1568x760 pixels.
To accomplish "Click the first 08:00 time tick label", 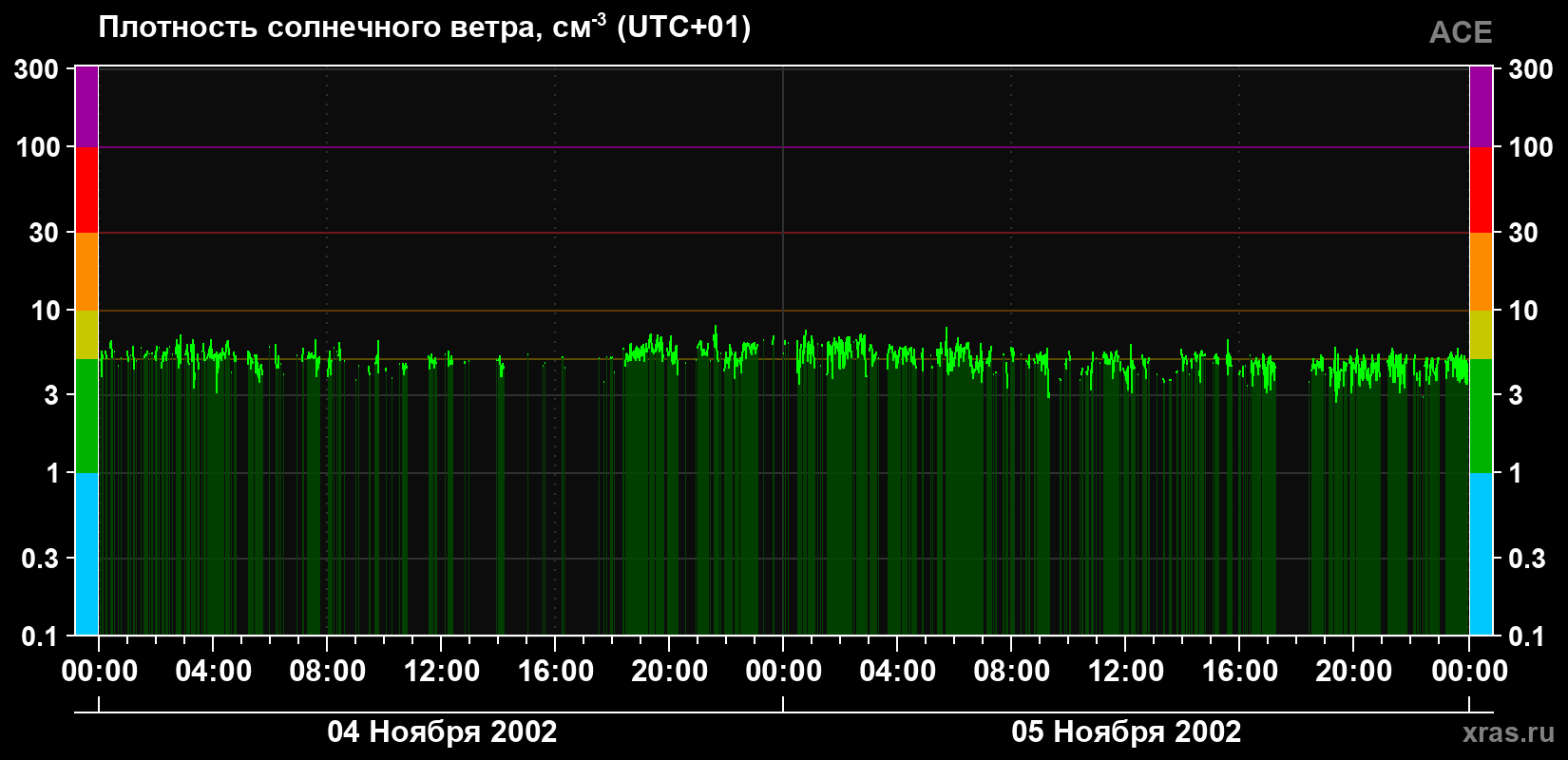I will 328,672.
